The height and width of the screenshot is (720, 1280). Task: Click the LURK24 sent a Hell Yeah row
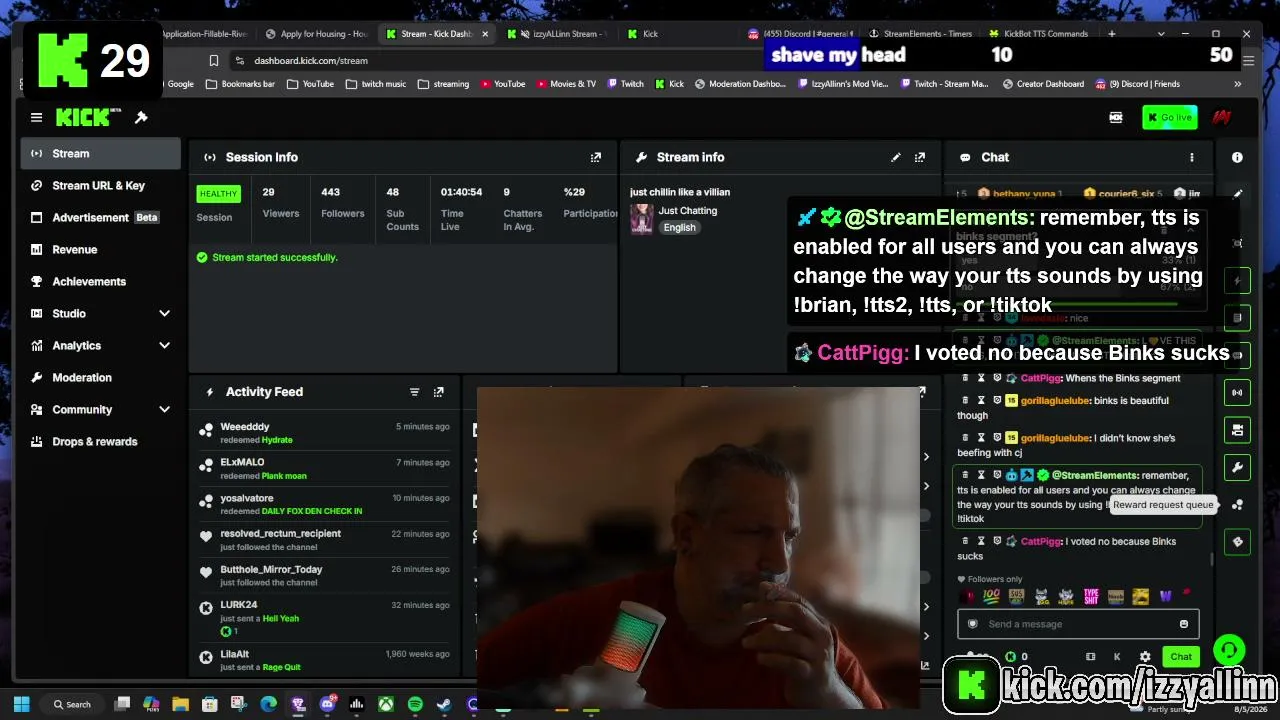point(325,618)
